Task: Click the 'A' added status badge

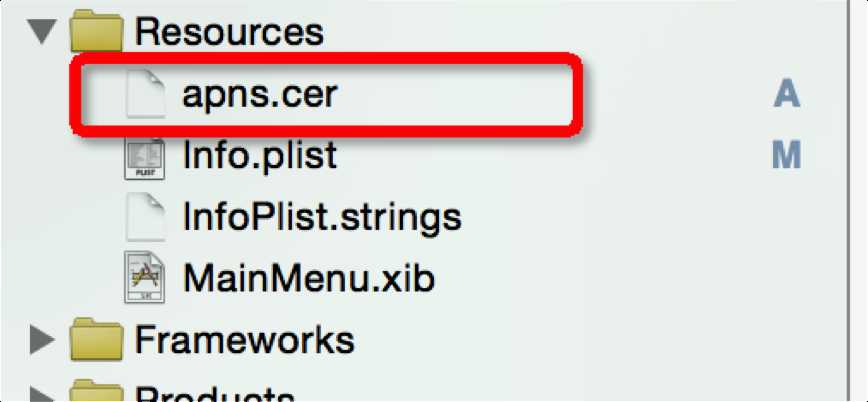Action: (x=787, y=95)
